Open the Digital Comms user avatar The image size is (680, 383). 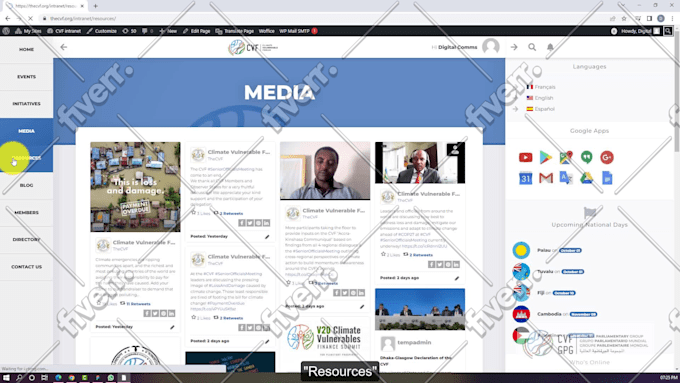click(x=490, y=46)
